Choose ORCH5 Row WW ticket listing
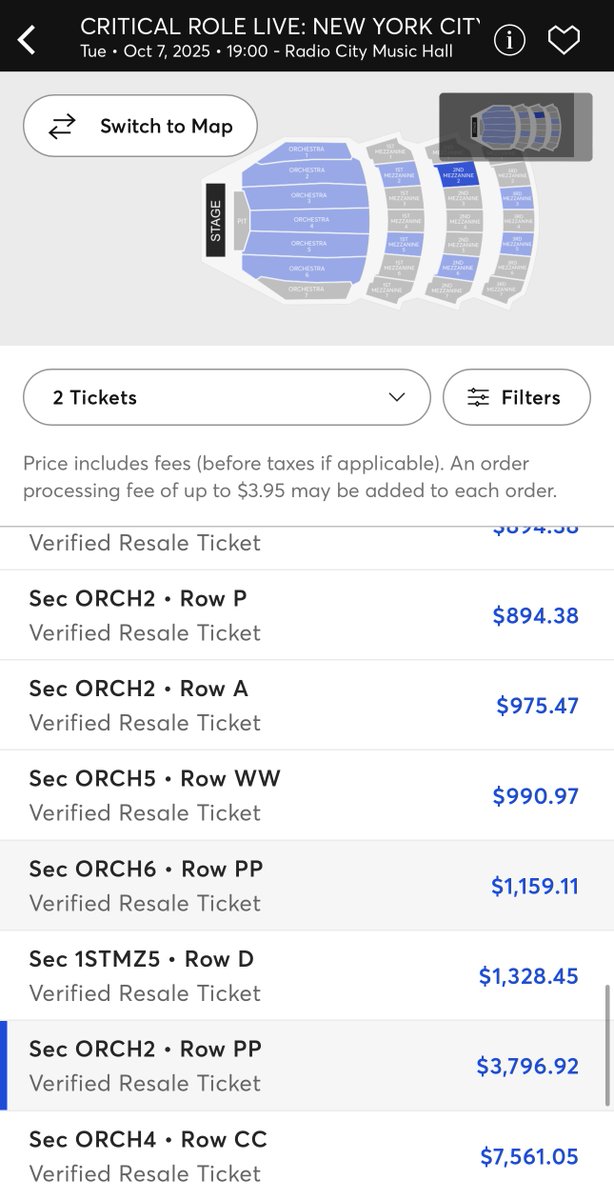Image resolution: width=614 pixels, height=1200 pixels. click(307, 795)
